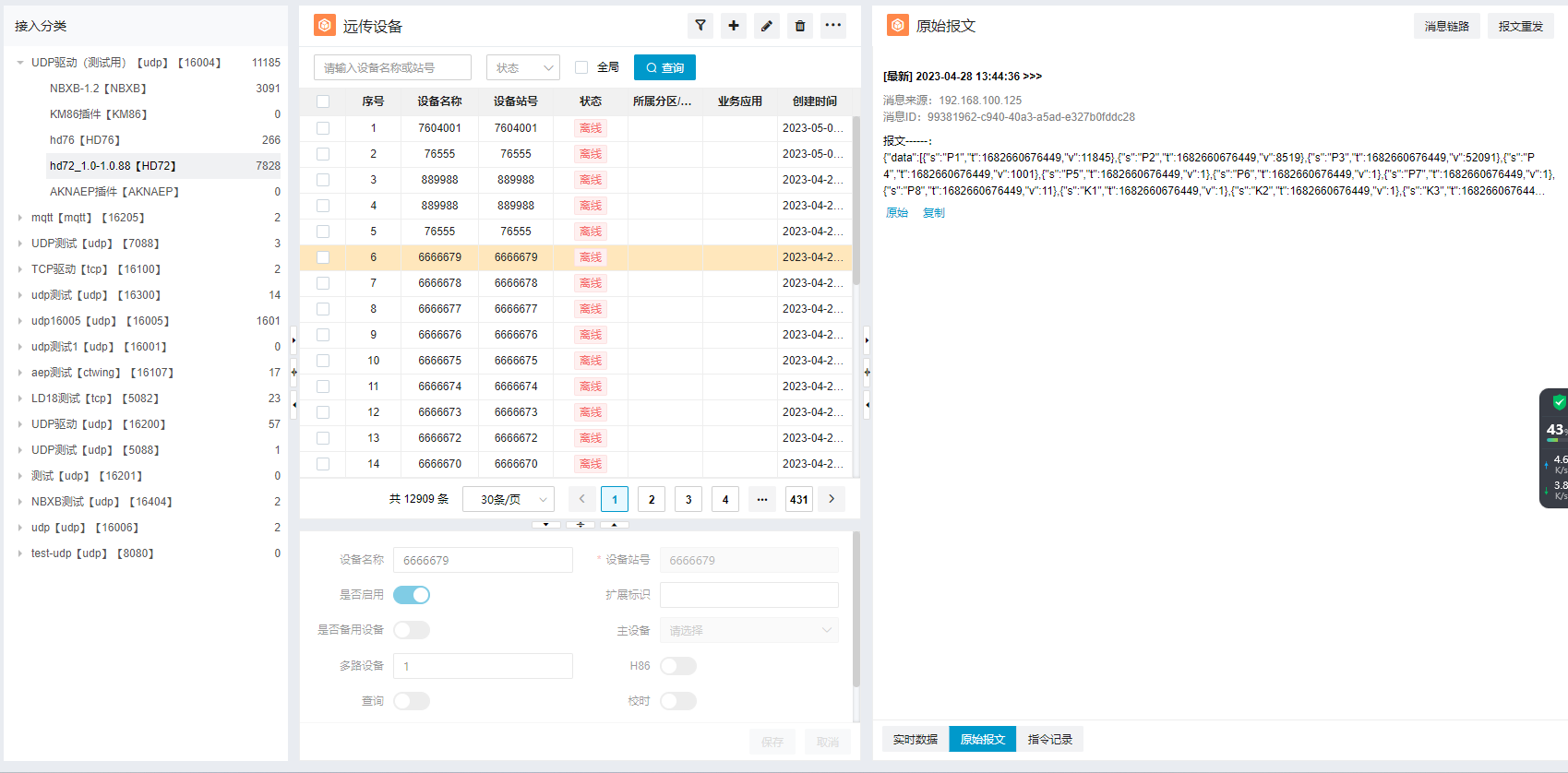Edit device using the pencil icon

767,26
